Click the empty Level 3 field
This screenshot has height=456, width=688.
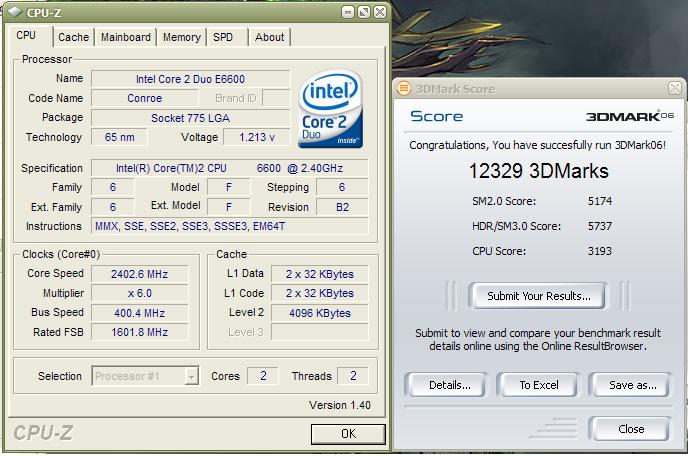(319, 332)
